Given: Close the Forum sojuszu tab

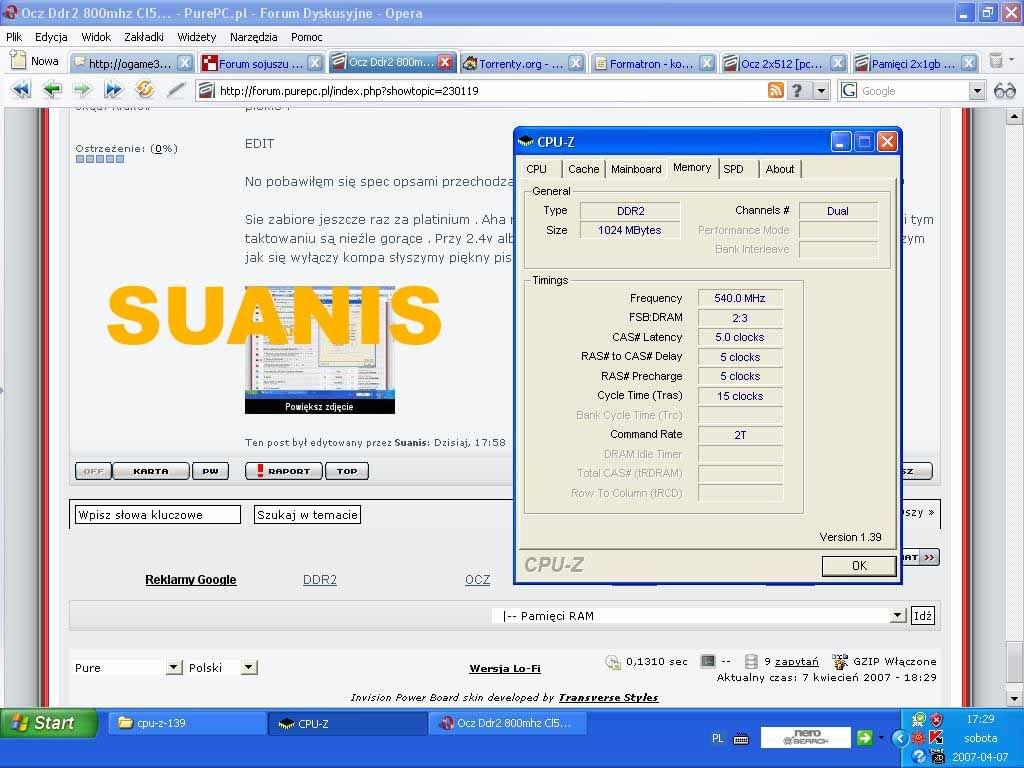Looking at the screenshot, I should click(315, 63).
